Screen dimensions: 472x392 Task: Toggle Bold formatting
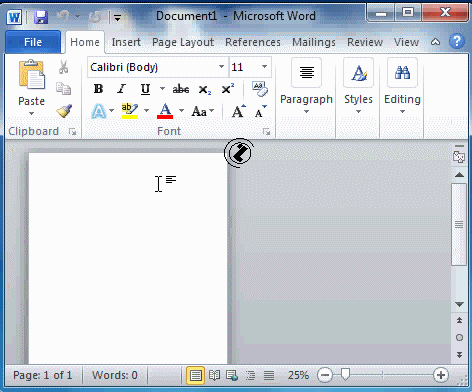pyautogui.click(x=98, y=89)
